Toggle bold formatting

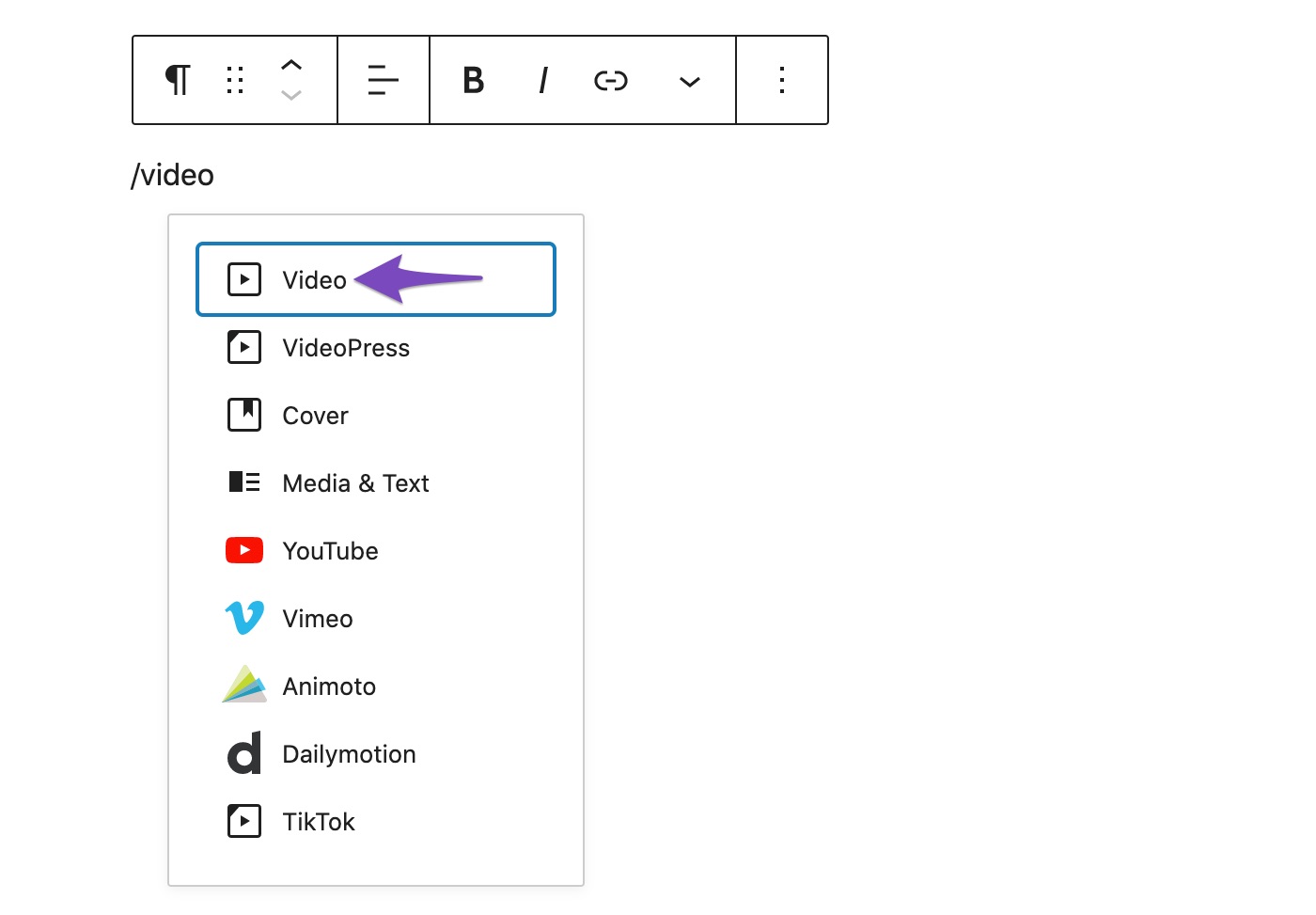click(474, 80)
